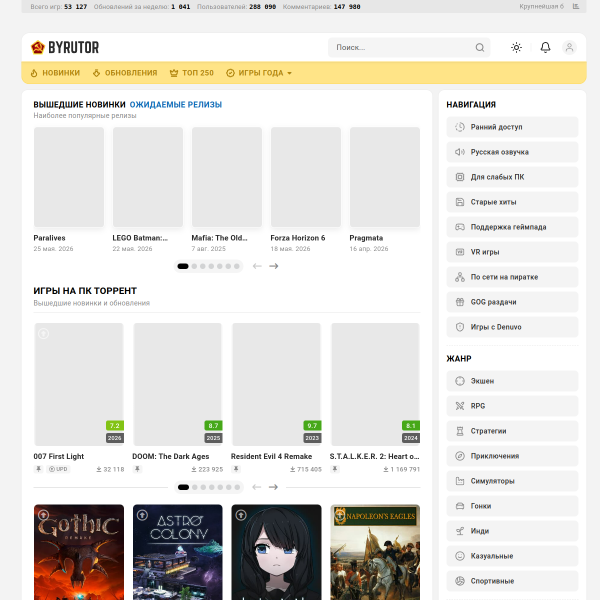Next arrow in Игры на ПК торрент carousel
Image resolution: width=600 pixels, height=600 pixels.
273,487
